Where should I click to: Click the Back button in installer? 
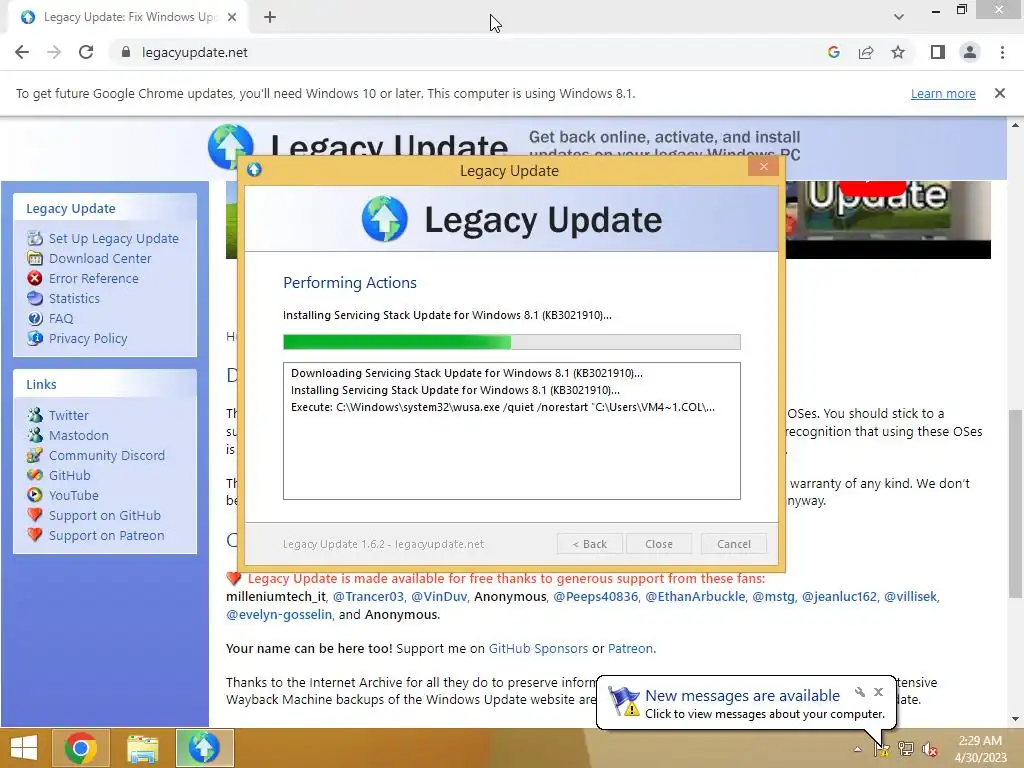[x=589, y=543]
